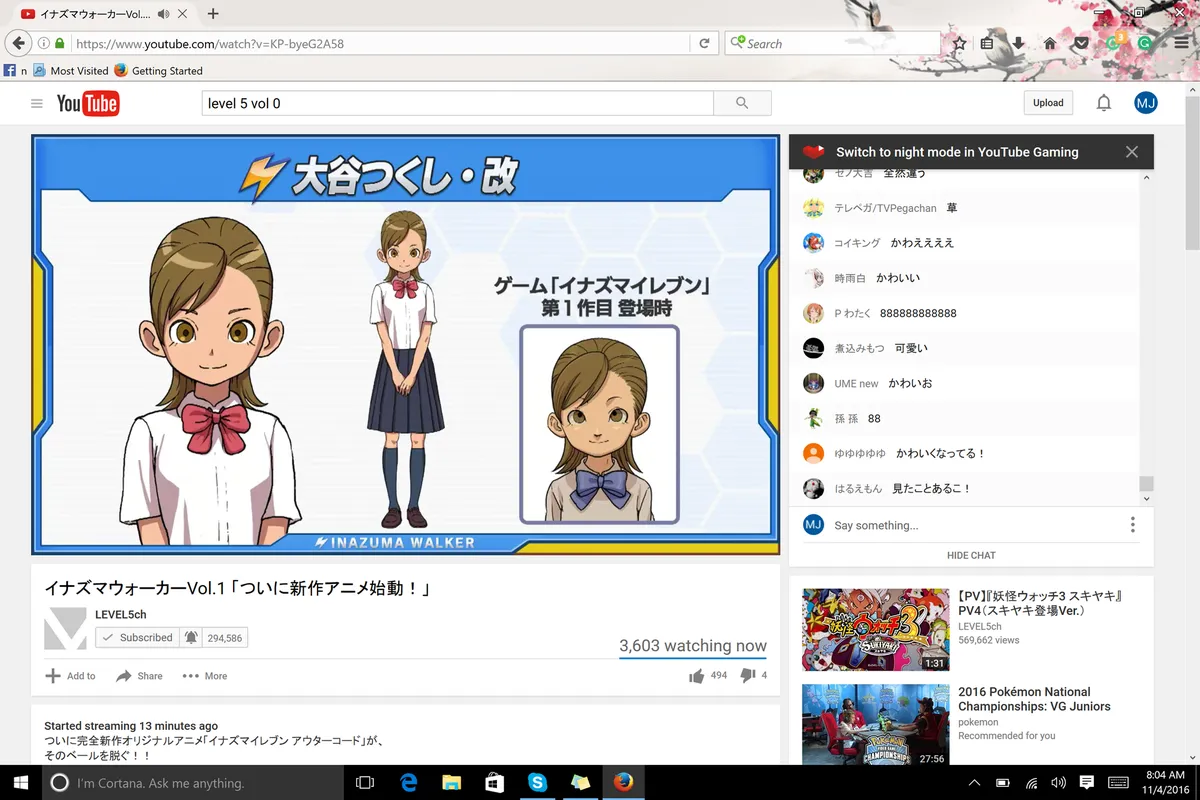Screen dimensions: 1200x800
Task: Reload the current page
Action: (x=704, y=44)
